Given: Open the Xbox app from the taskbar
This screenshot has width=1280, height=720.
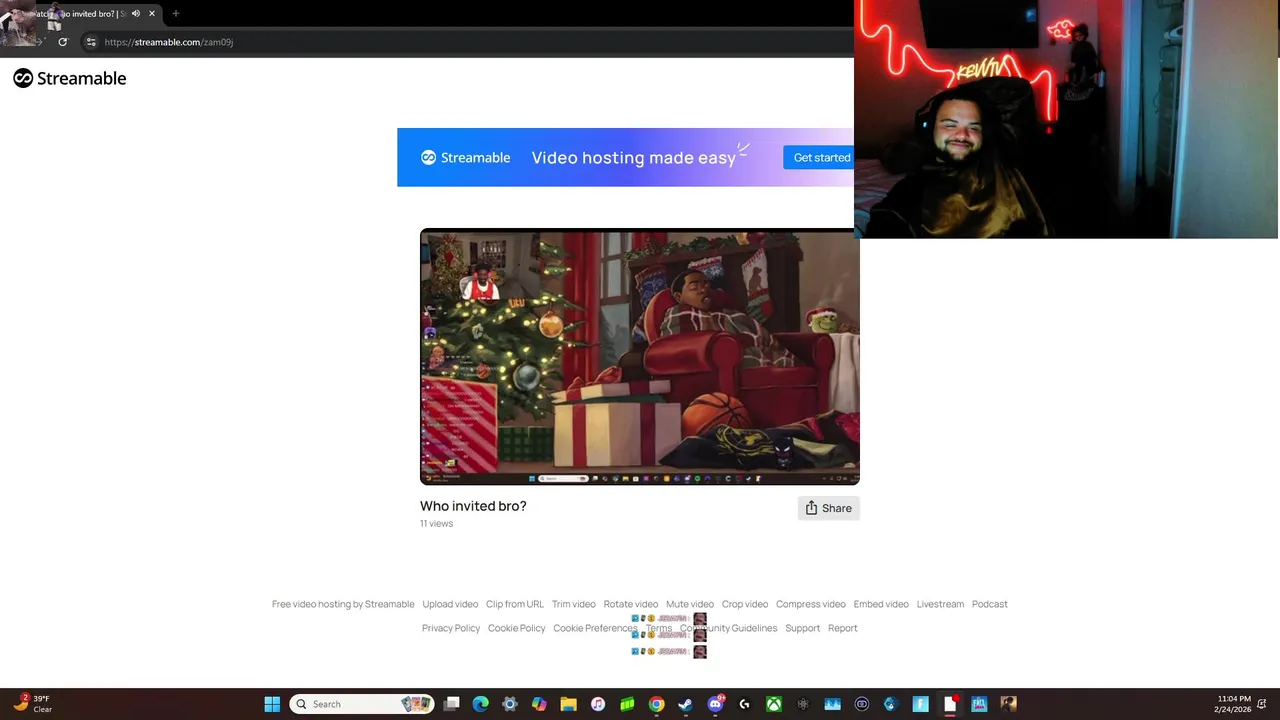Looking at the screenshot, I should (773, 704).
